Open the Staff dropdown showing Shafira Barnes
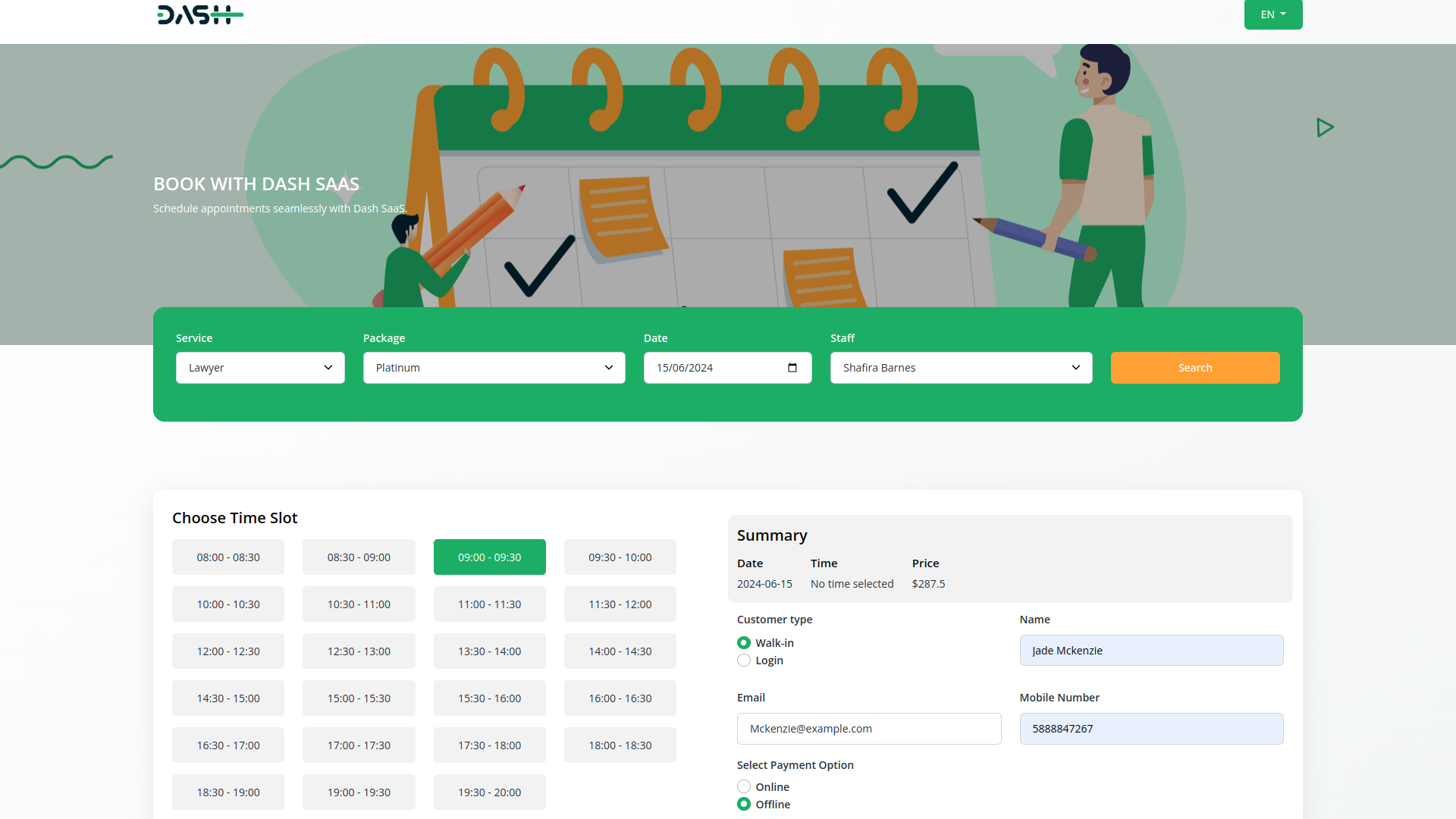This screenshot has height=819, width=1456. [x=961, y=368]
